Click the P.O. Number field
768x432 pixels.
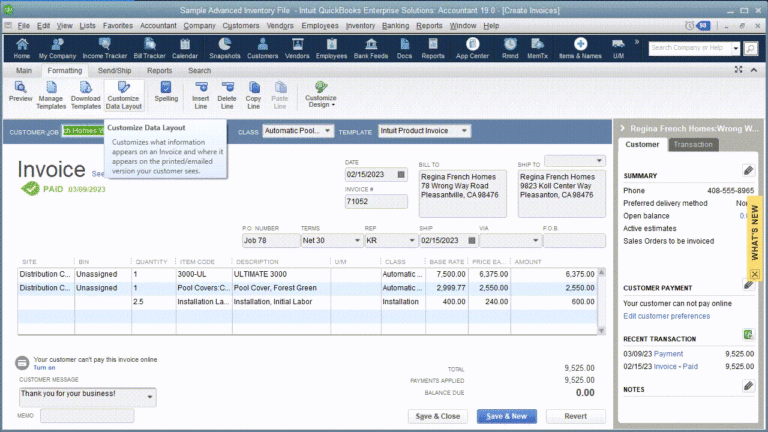tap(270, 240)
